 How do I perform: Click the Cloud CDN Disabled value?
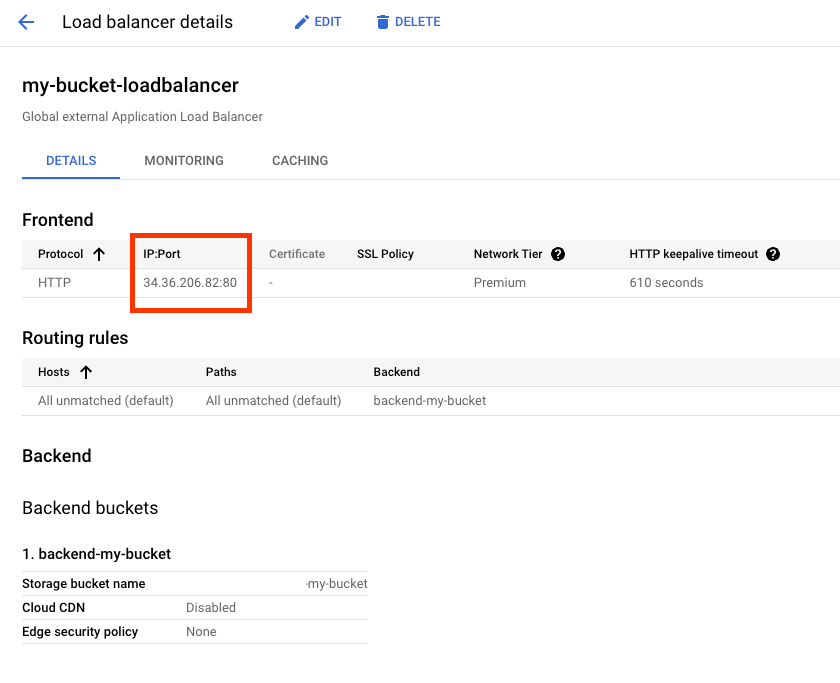coord(211,608)
